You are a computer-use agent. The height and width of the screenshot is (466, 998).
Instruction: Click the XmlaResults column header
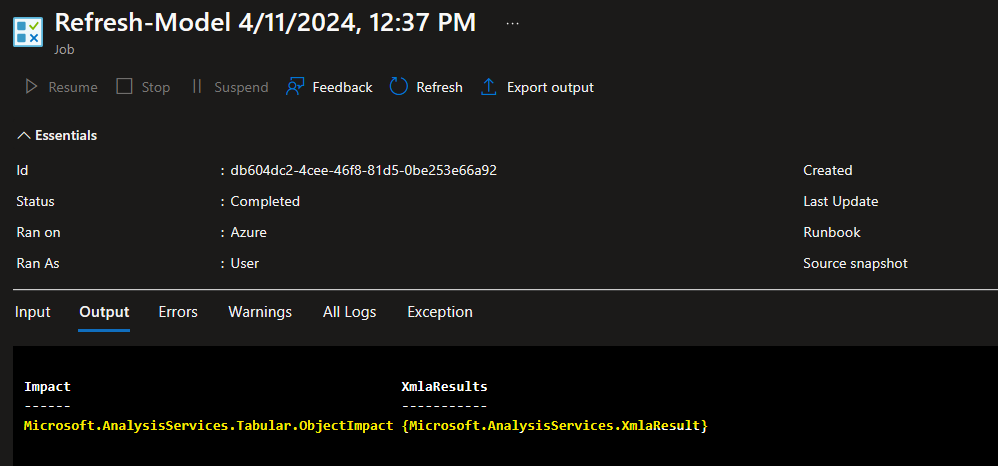pyautogui.click(x=444, y=386)
